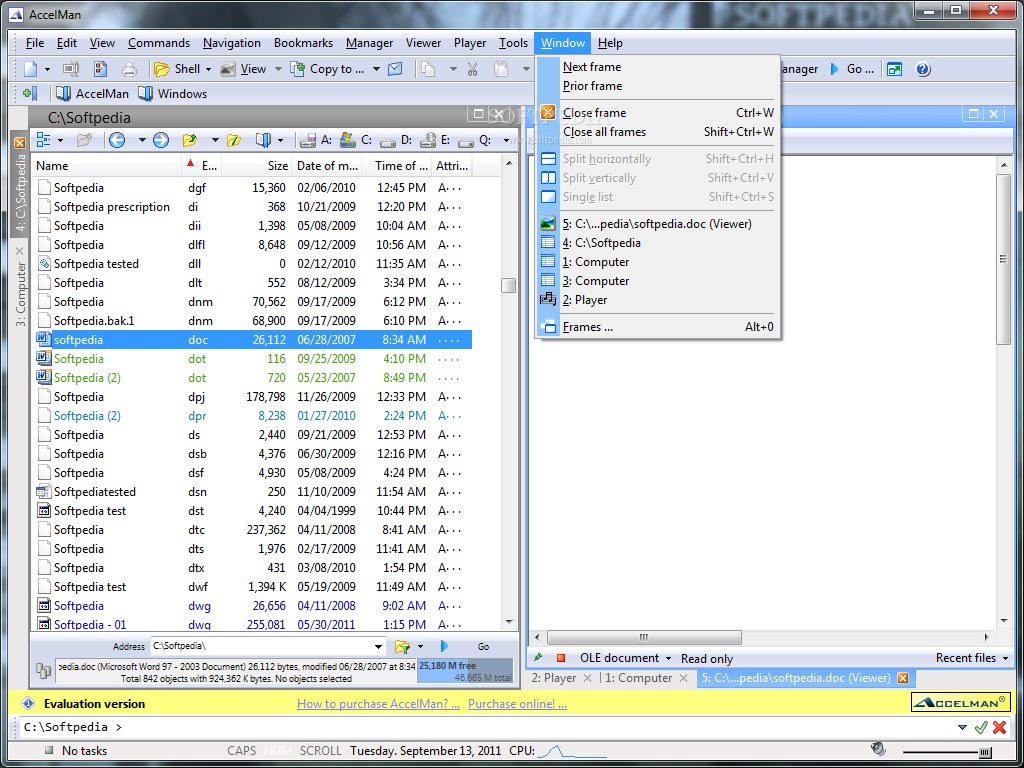Screen dimensions: 1024x768
Task: Sort by the Name column header
Action: tap(107, 166)
